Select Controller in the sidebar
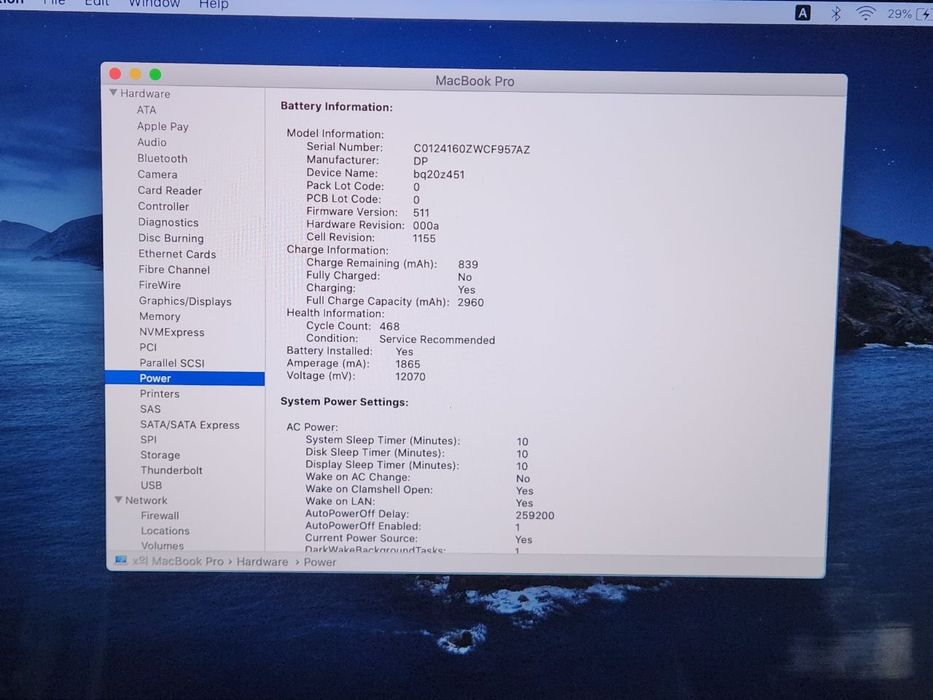The image size is (933, 700). coord(163,207)
